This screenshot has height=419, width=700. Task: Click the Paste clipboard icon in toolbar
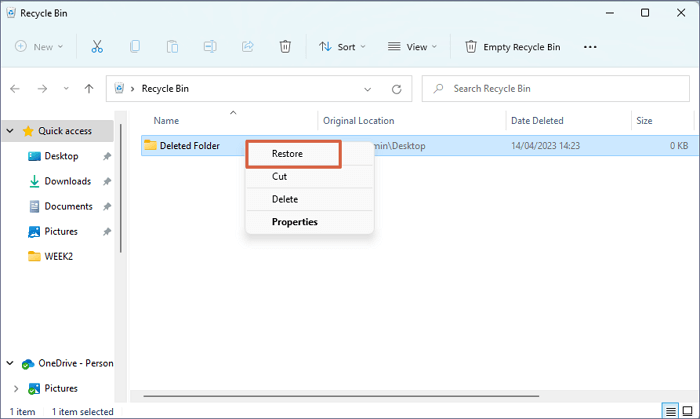point(172,47)
